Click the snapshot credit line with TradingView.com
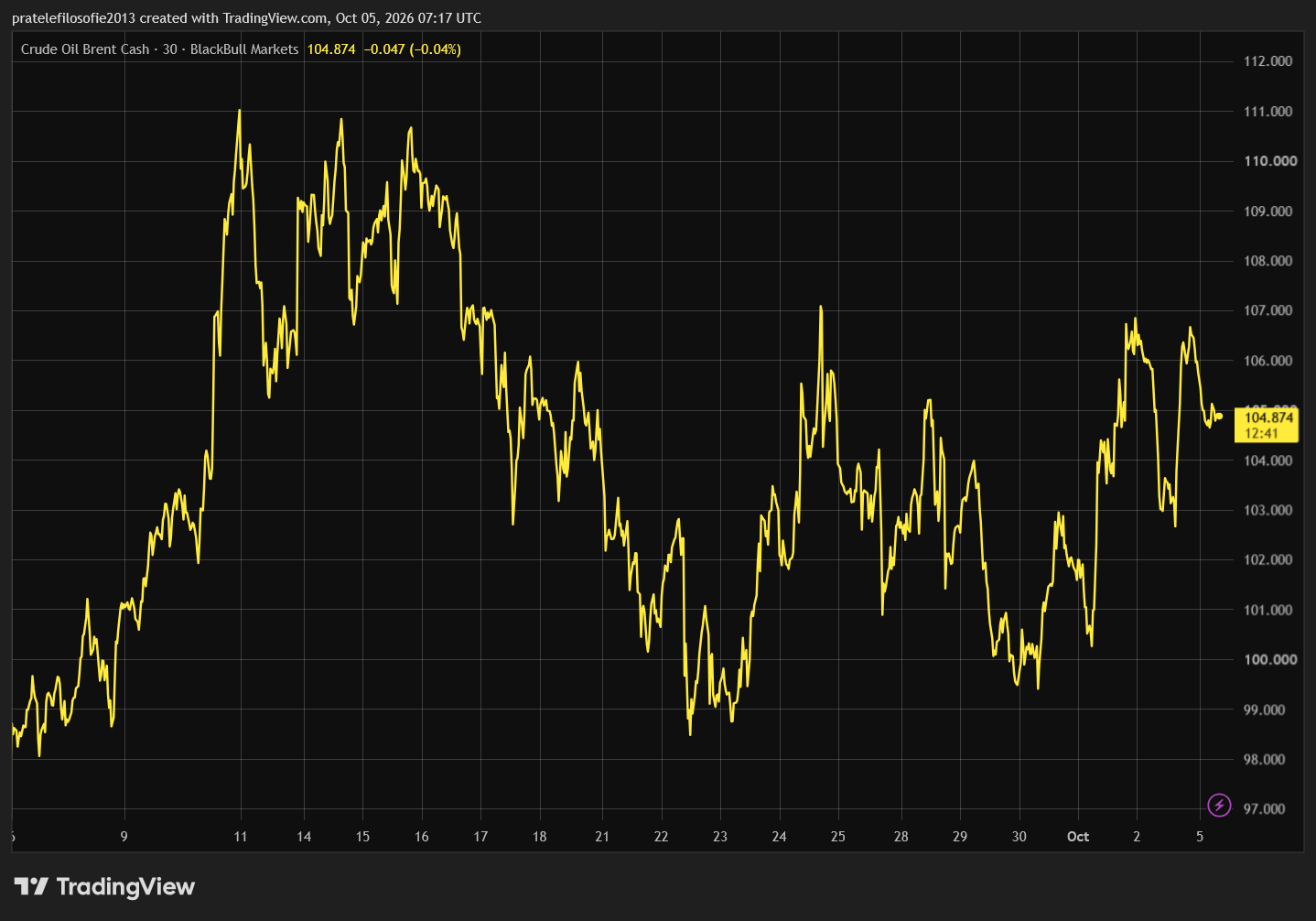Viewport: 1316px width, 921px height. click(x=246, y=18)
